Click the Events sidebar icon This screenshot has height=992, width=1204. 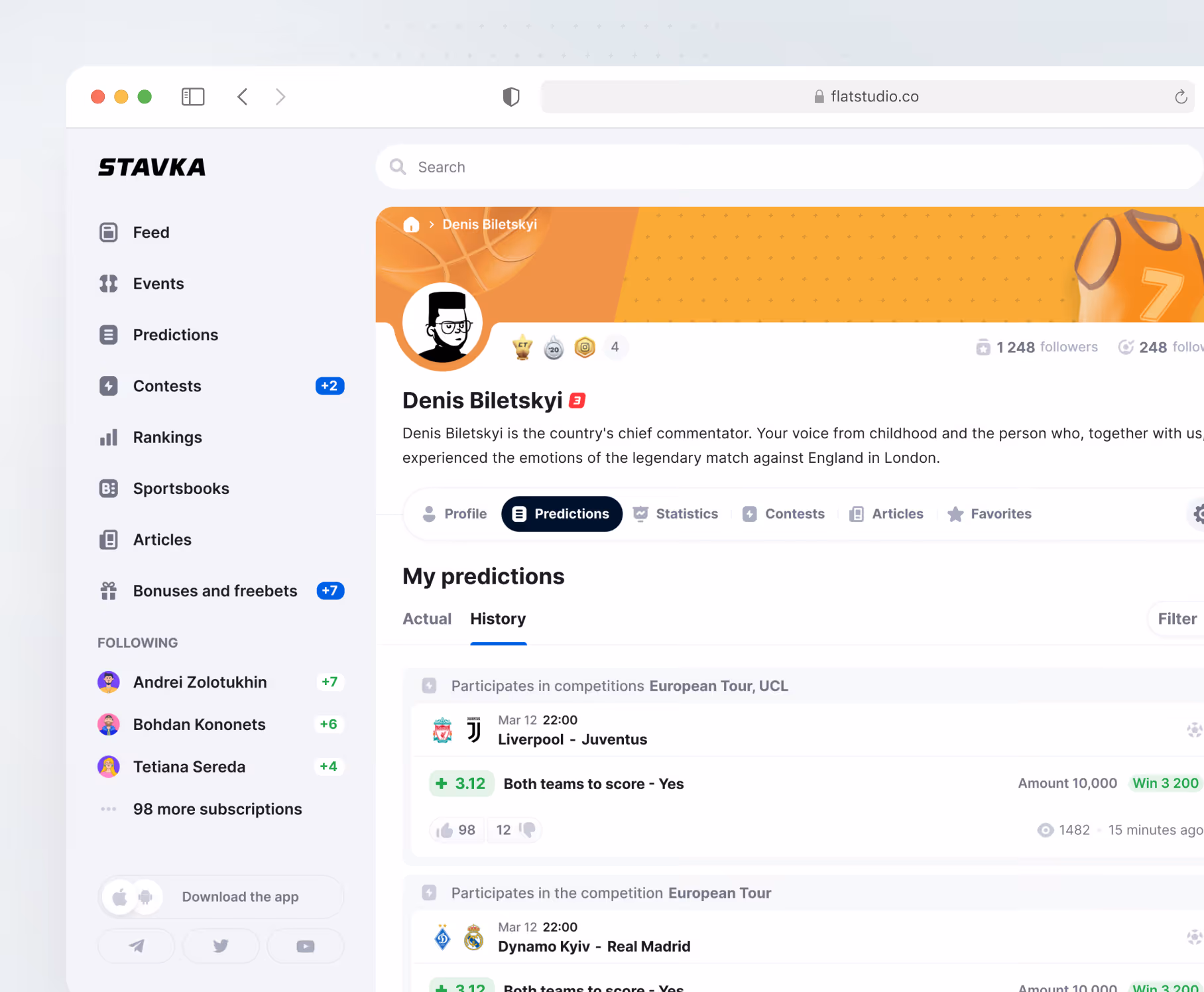109,284
